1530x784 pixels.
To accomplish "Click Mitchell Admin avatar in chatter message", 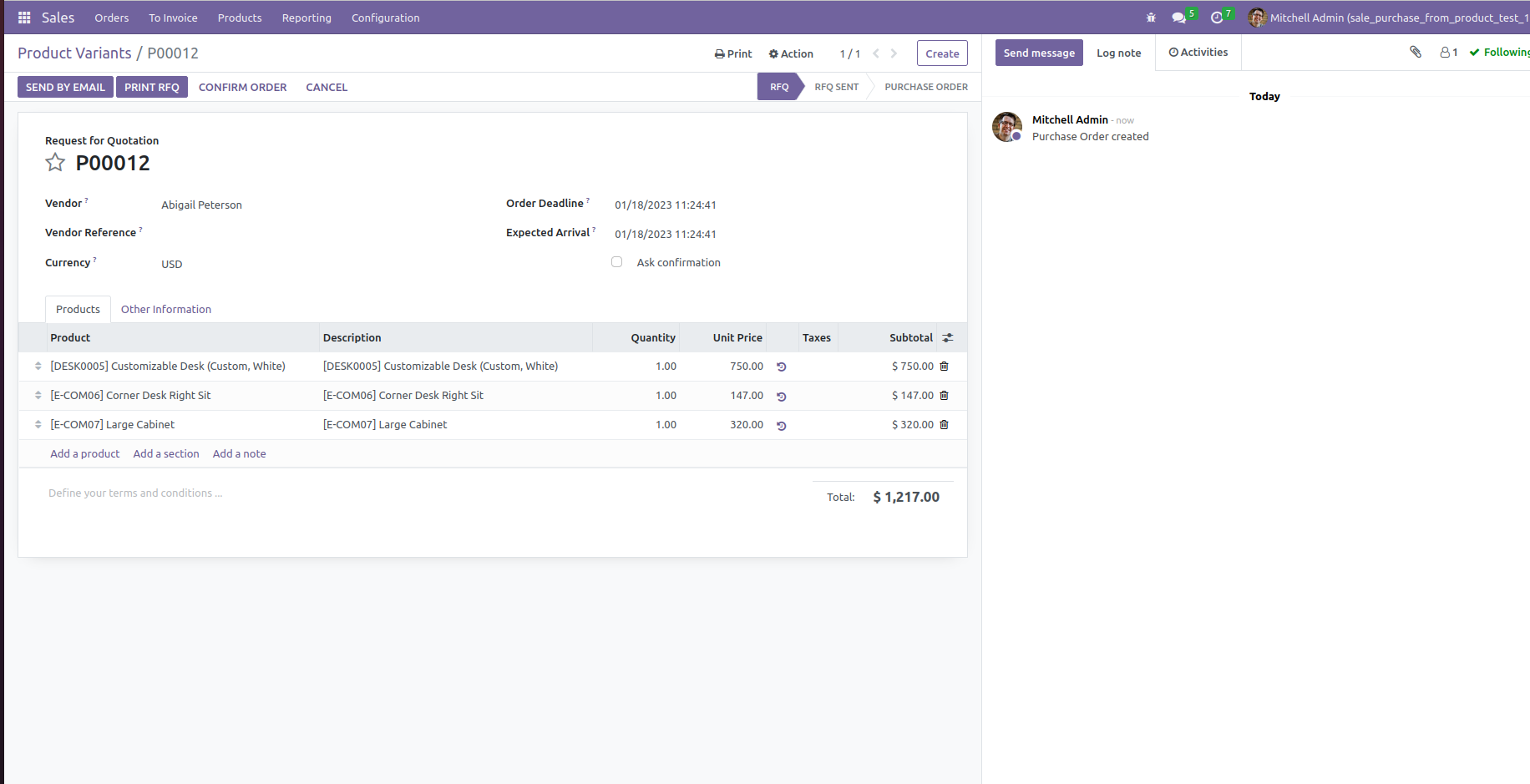I will [1007, 127].
